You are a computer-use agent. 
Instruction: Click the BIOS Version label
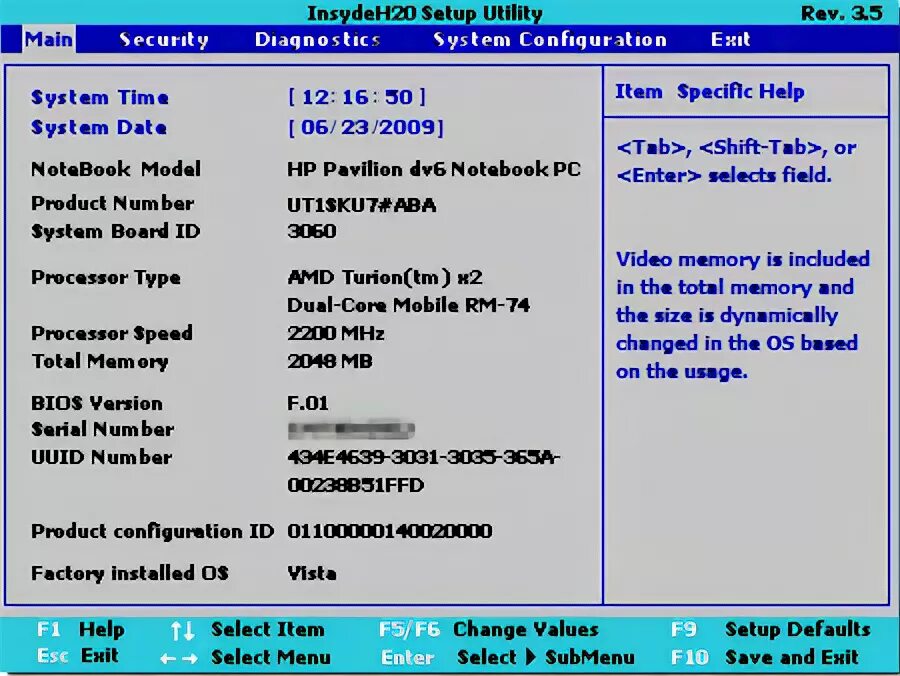coord(96,403)
